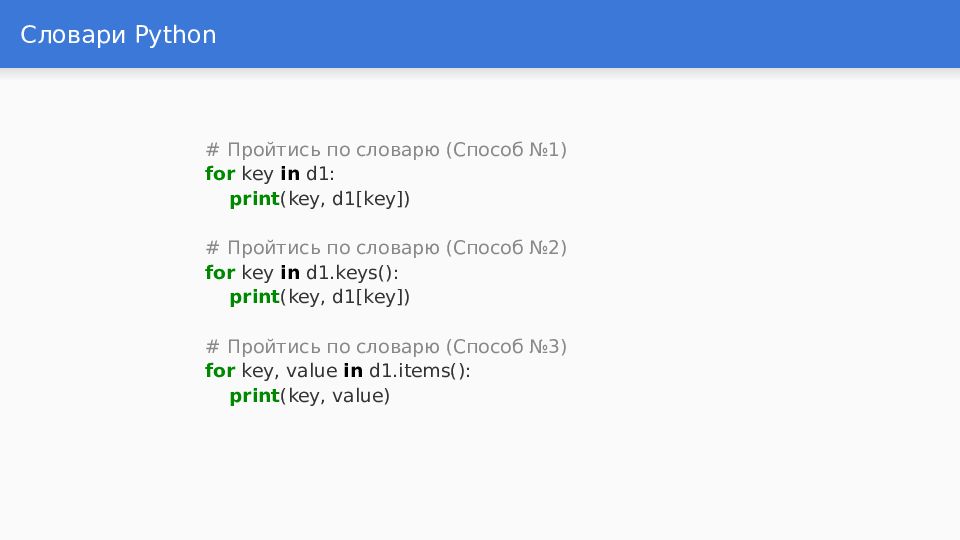Click the slide title 'Словари Python'
Image resolution: width=960 pixels, height=540 pixels.
[x=118, y=35]
